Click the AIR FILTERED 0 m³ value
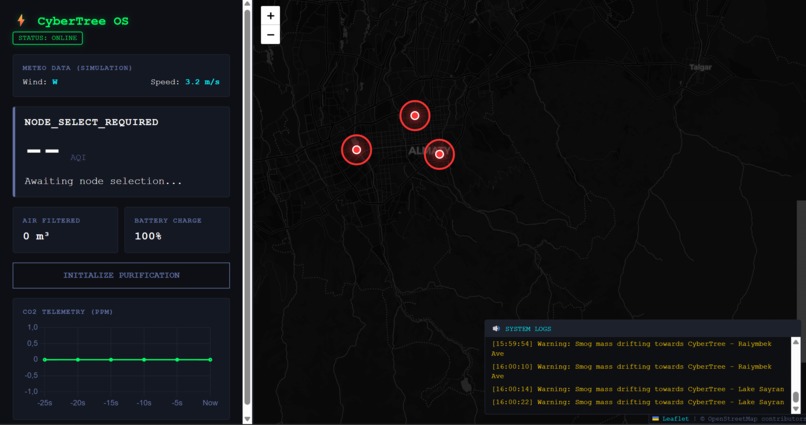This screenshot has width=806, height=425. click(36, 236)
